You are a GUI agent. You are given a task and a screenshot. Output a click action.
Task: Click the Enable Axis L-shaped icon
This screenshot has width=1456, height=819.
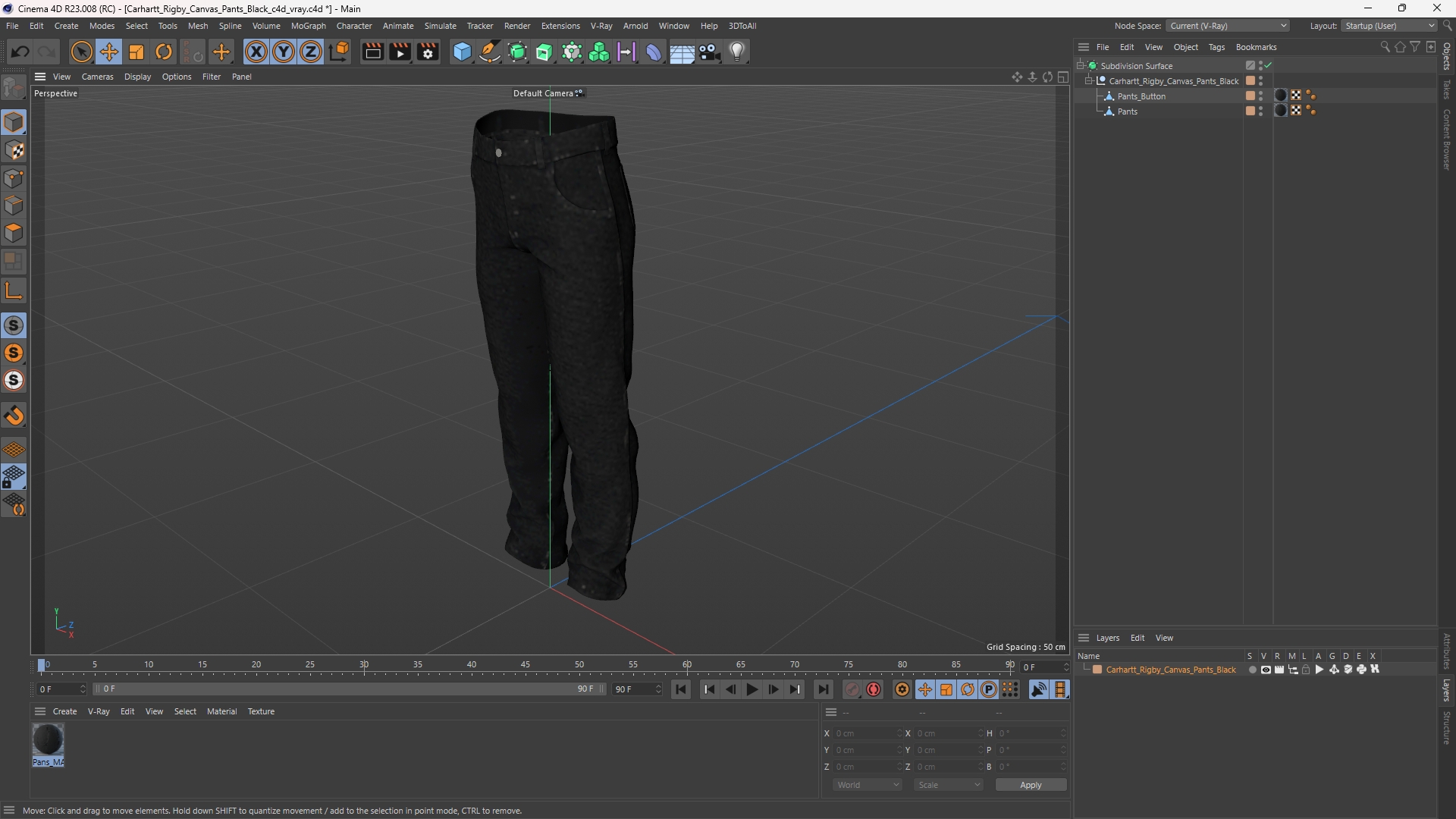14,291
